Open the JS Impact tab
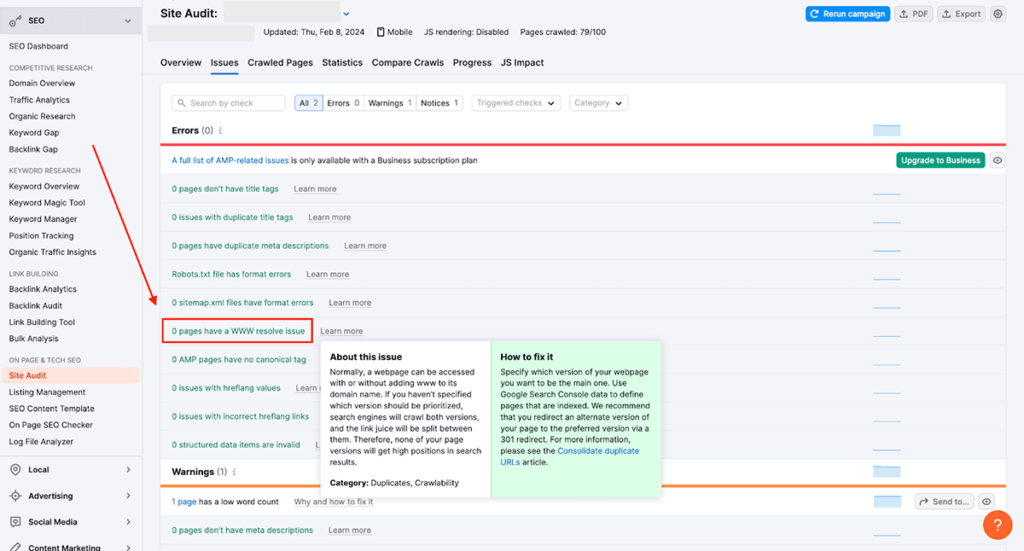 (522, 63)
